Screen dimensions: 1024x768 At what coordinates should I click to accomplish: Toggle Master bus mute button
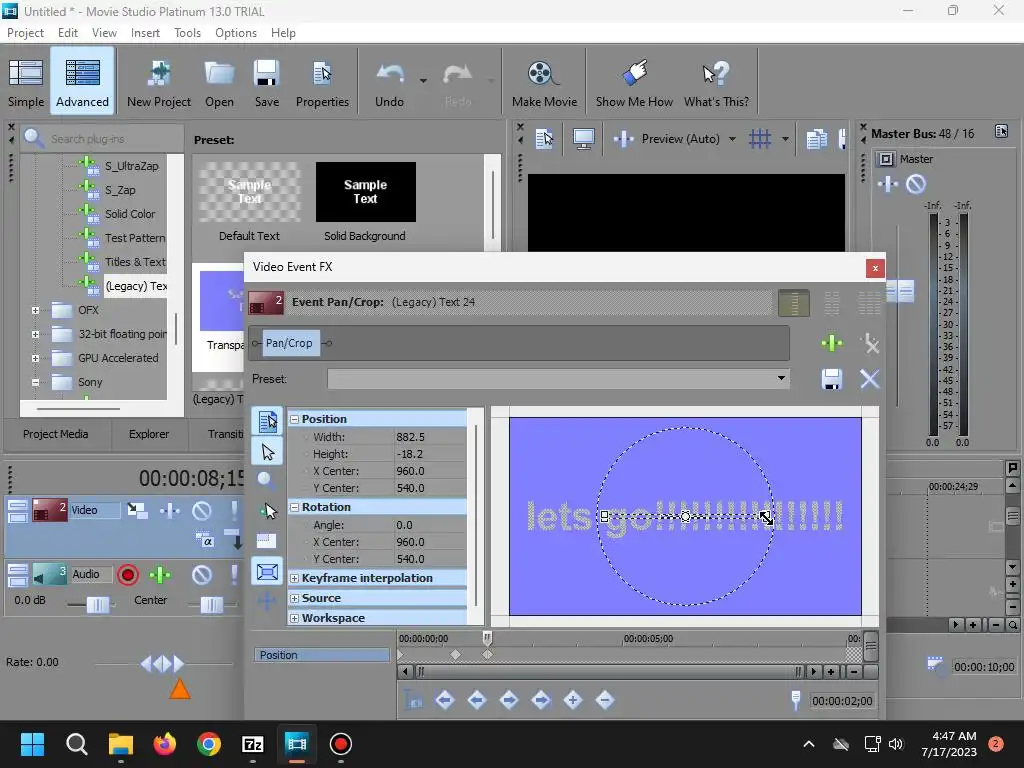click(916, 184)
